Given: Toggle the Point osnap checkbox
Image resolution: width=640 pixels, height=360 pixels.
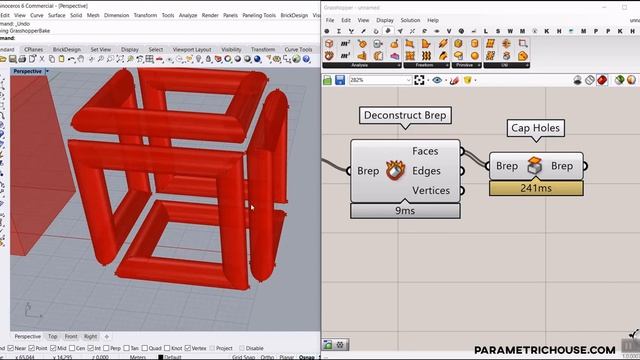Looking at the screenshot, I should (31, 348).
